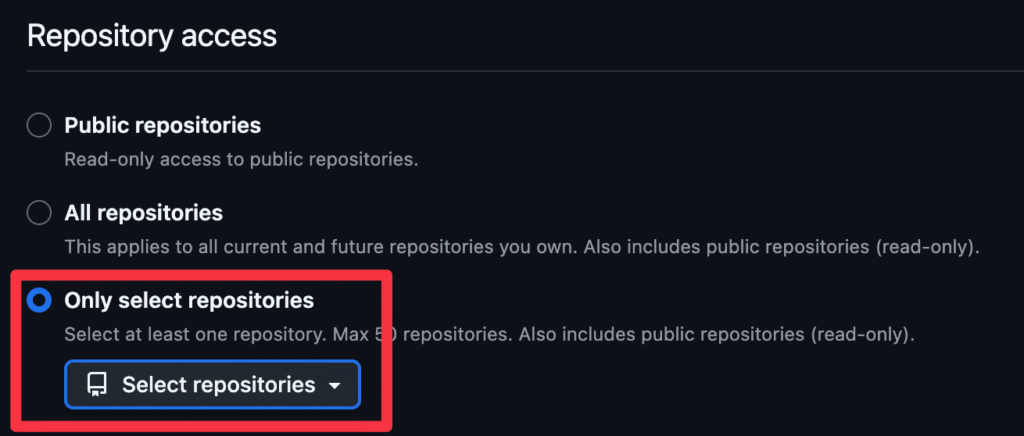The height and width of the screenshot is (436, 1024).
Task: Click the "Repository access" heading
Action: [152, 36]
